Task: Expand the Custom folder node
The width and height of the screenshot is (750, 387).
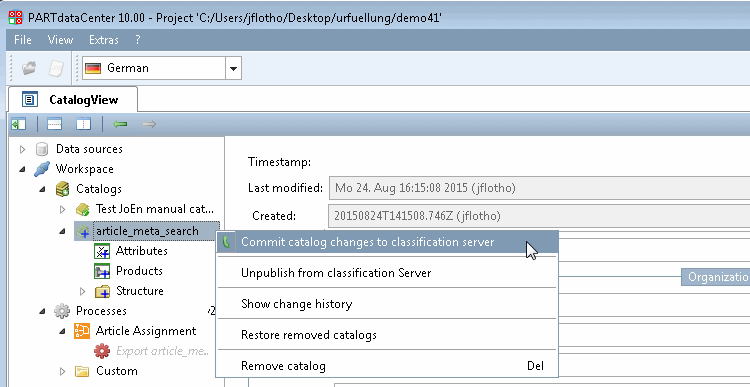Action: coord(62,372)
